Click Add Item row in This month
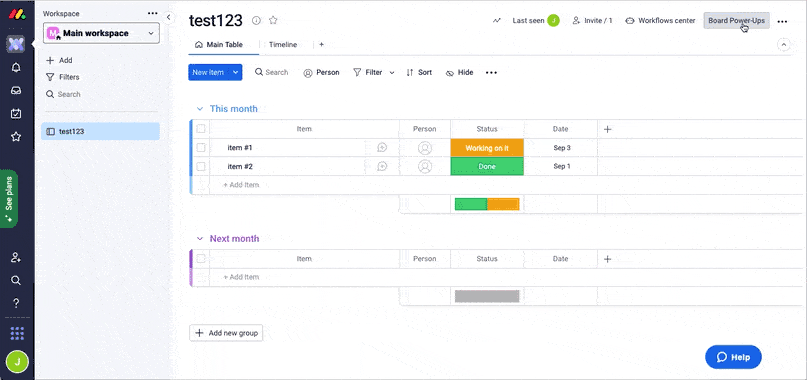The width and height of the screenshot is (807, 380). click(241, 185)
